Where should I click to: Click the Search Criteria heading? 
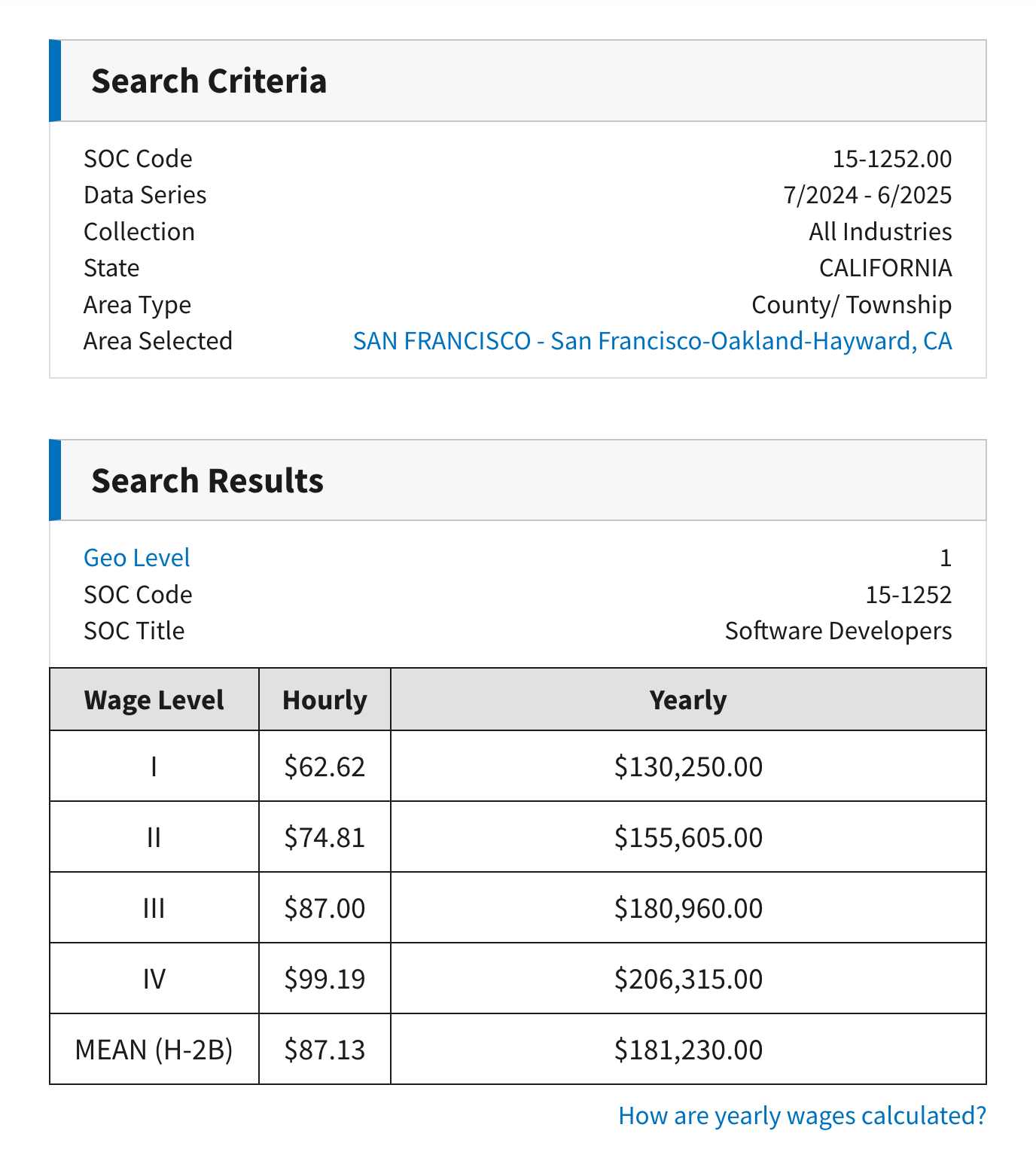(x=209, y=81)
